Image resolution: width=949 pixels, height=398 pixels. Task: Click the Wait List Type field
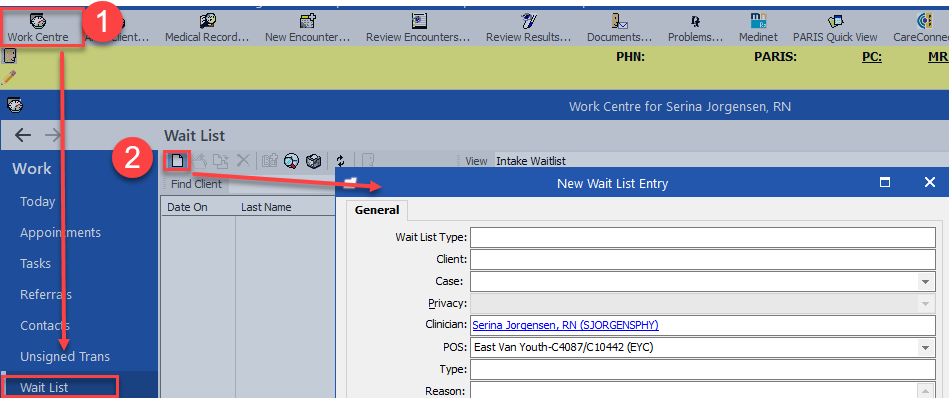pos(703,238)
